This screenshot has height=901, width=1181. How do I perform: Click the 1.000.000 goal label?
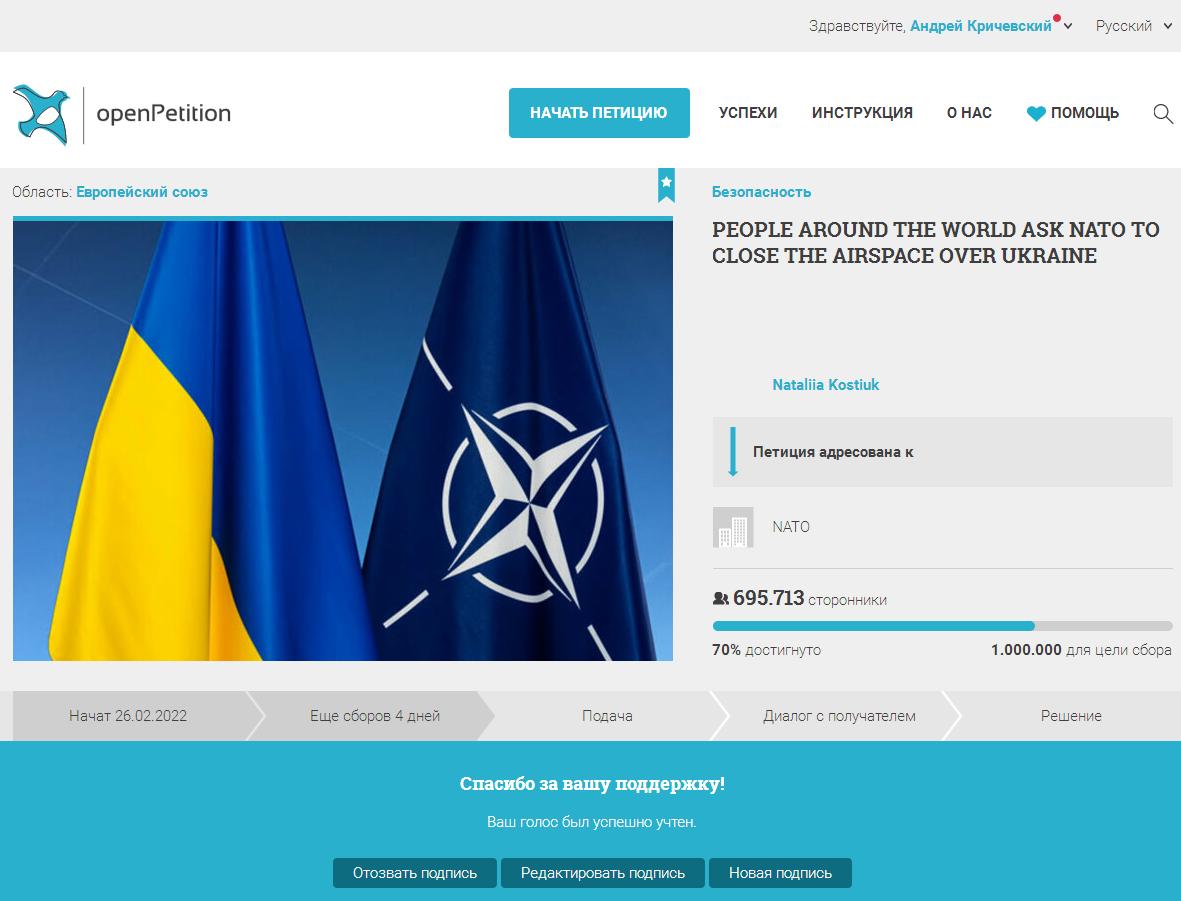click(x=1081, y=650)
